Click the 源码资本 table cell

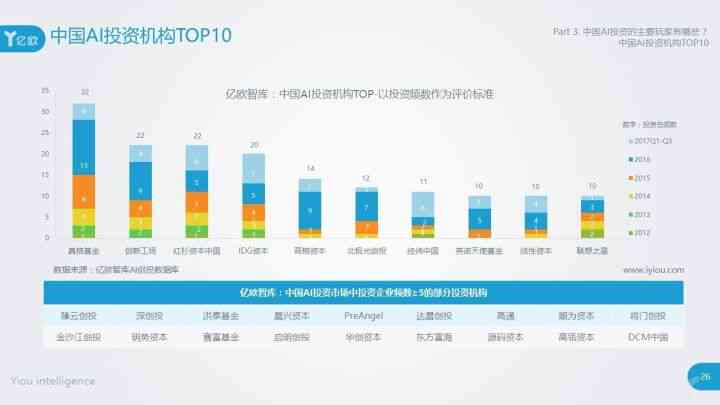tap(506, 337)
